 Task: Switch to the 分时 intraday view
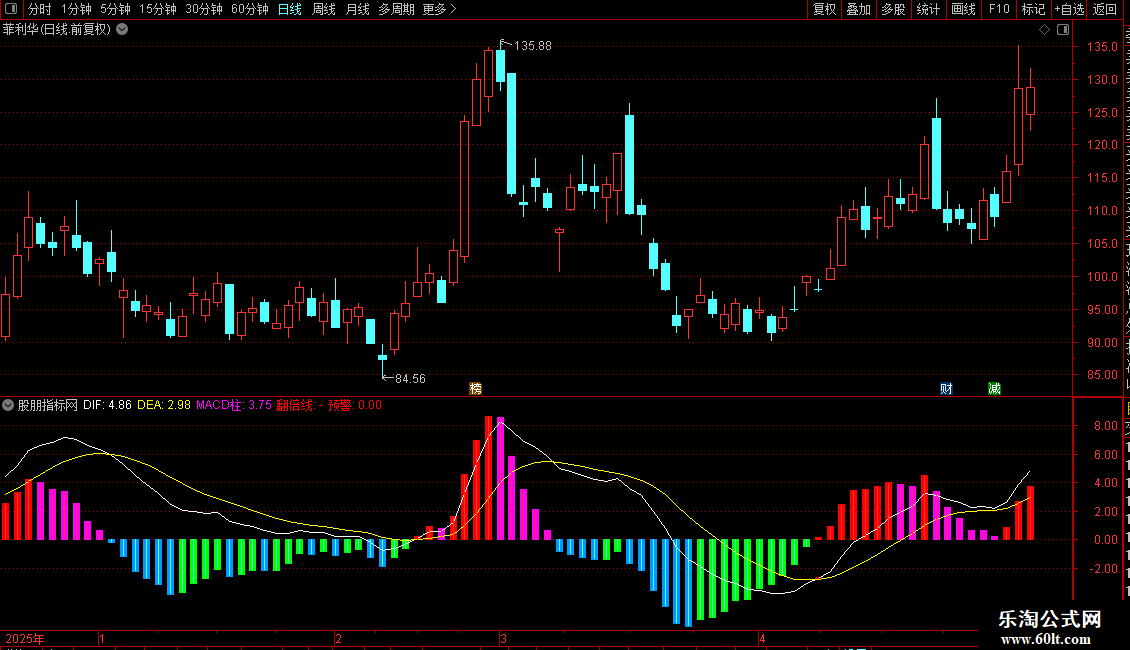coord(40,9)
